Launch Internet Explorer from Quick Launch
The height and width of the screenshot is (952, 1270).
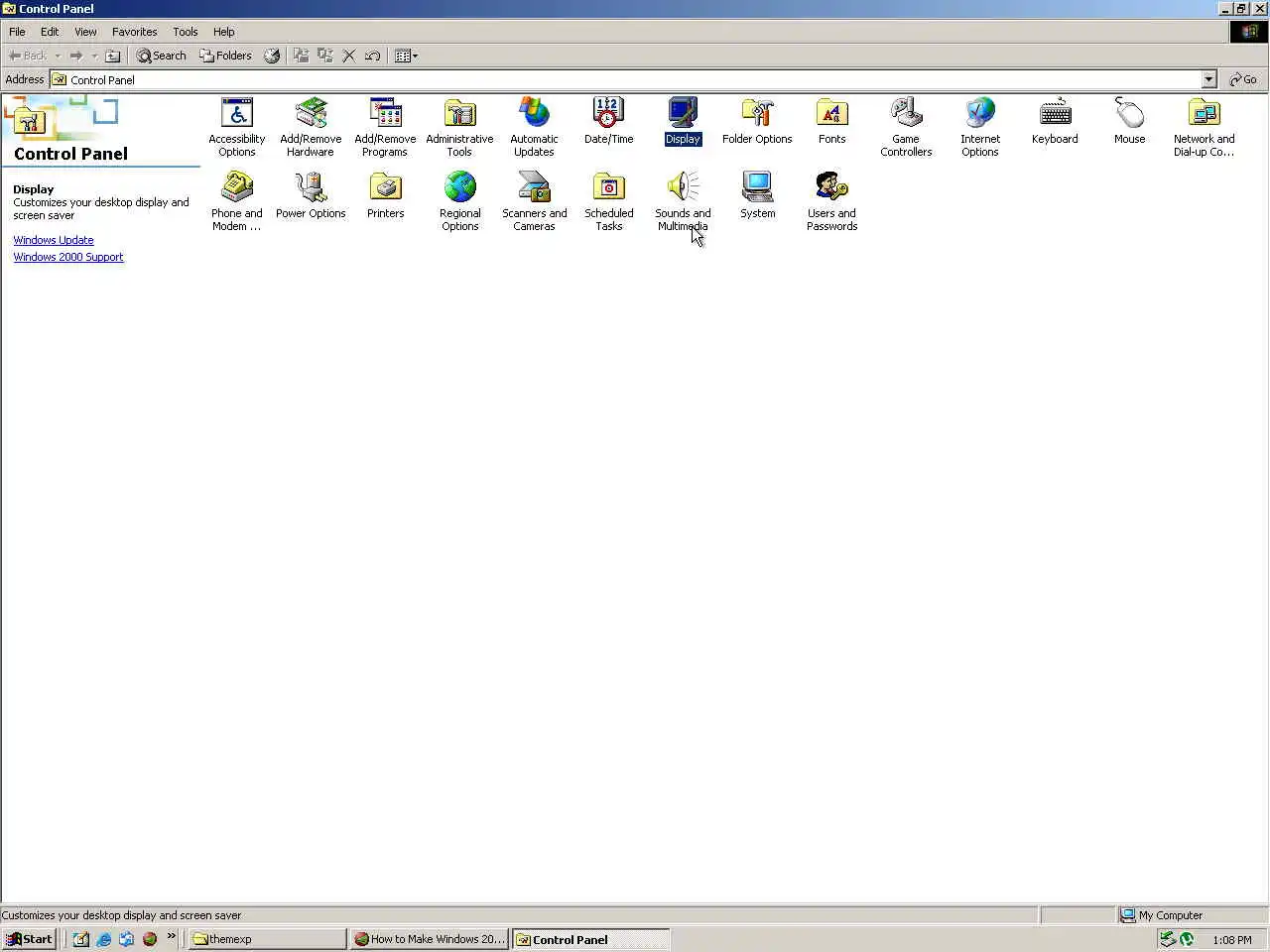point(103,939)
